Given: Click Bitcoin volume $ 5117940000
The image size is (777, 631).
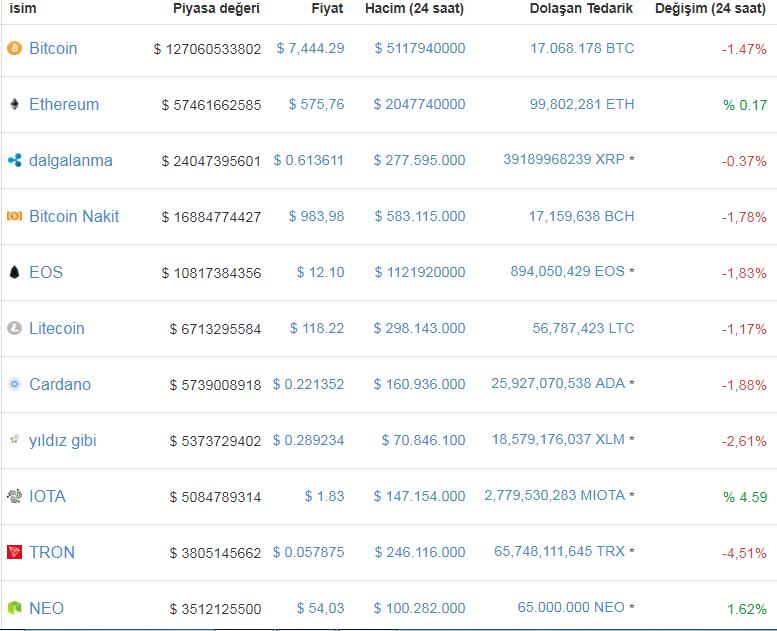Looking at the screenshot, I should [x=420, y=48].
